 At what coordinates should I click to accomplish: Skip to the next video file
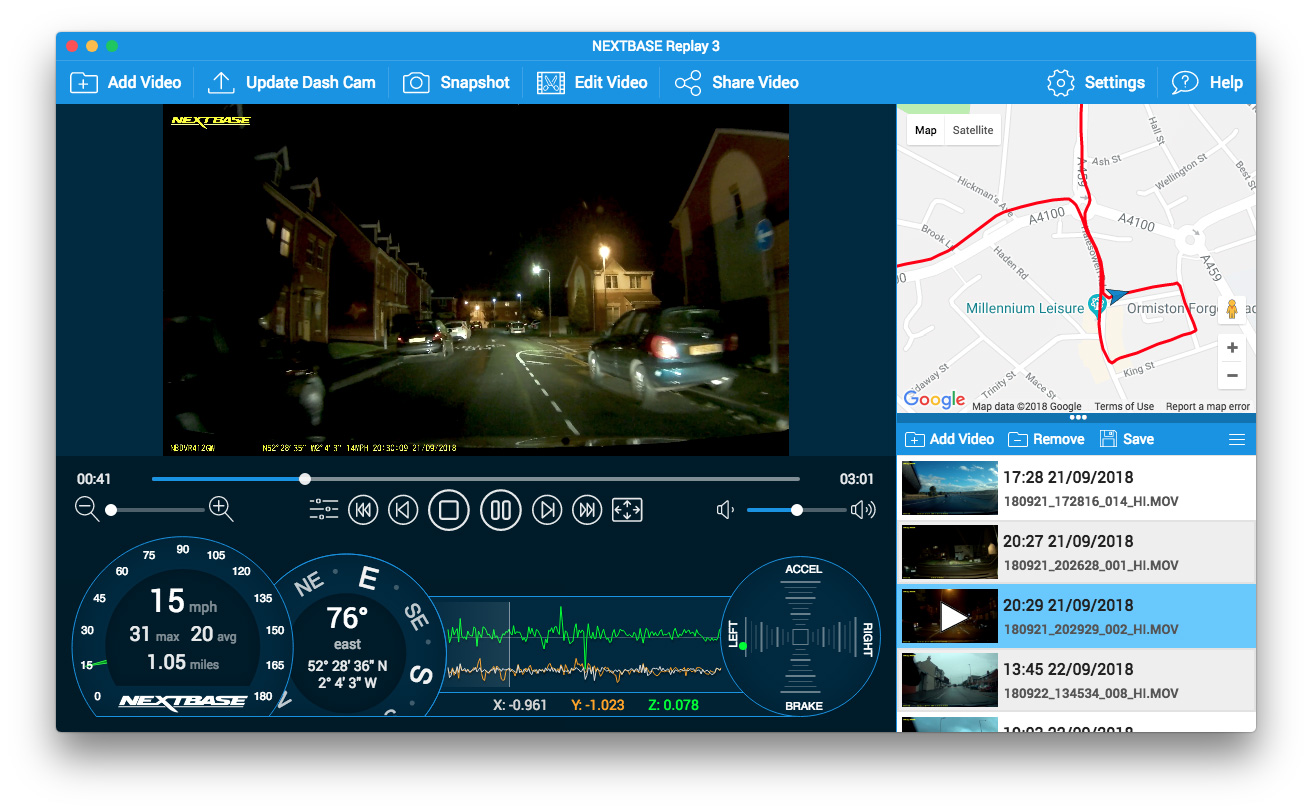(587, 510)
